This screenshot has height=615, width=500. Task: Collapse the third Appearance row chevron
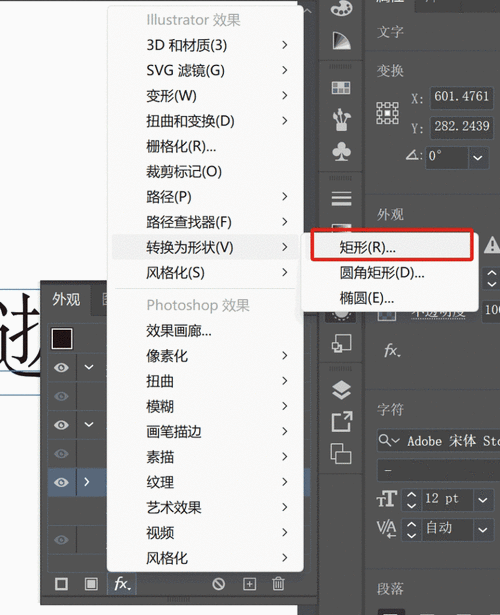89,424
